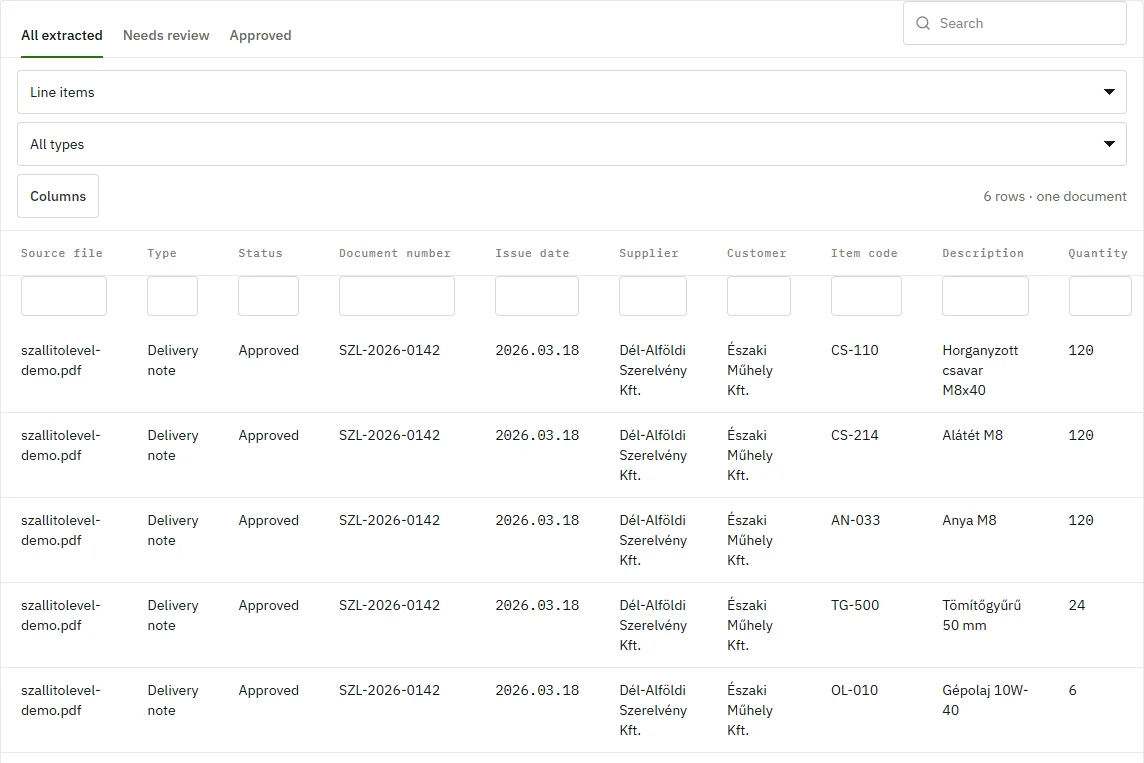
Task: Sort by Item code column header
Action: pos(864,253)
